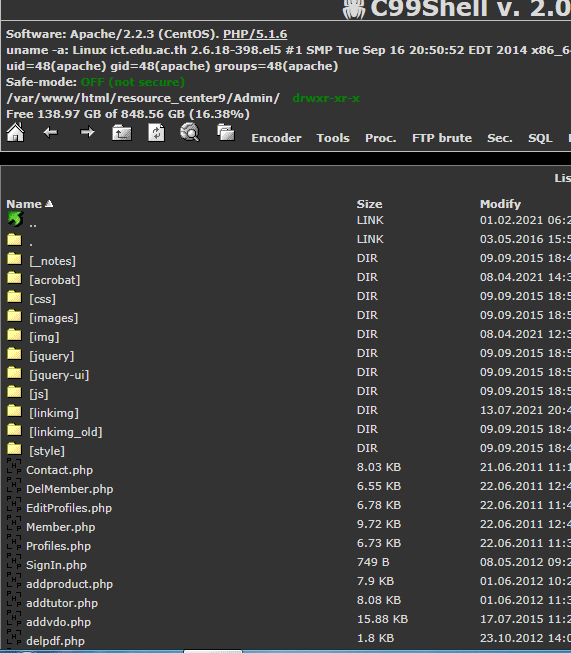
Task: Open the DelMember.php file
Action: [70, 489]
